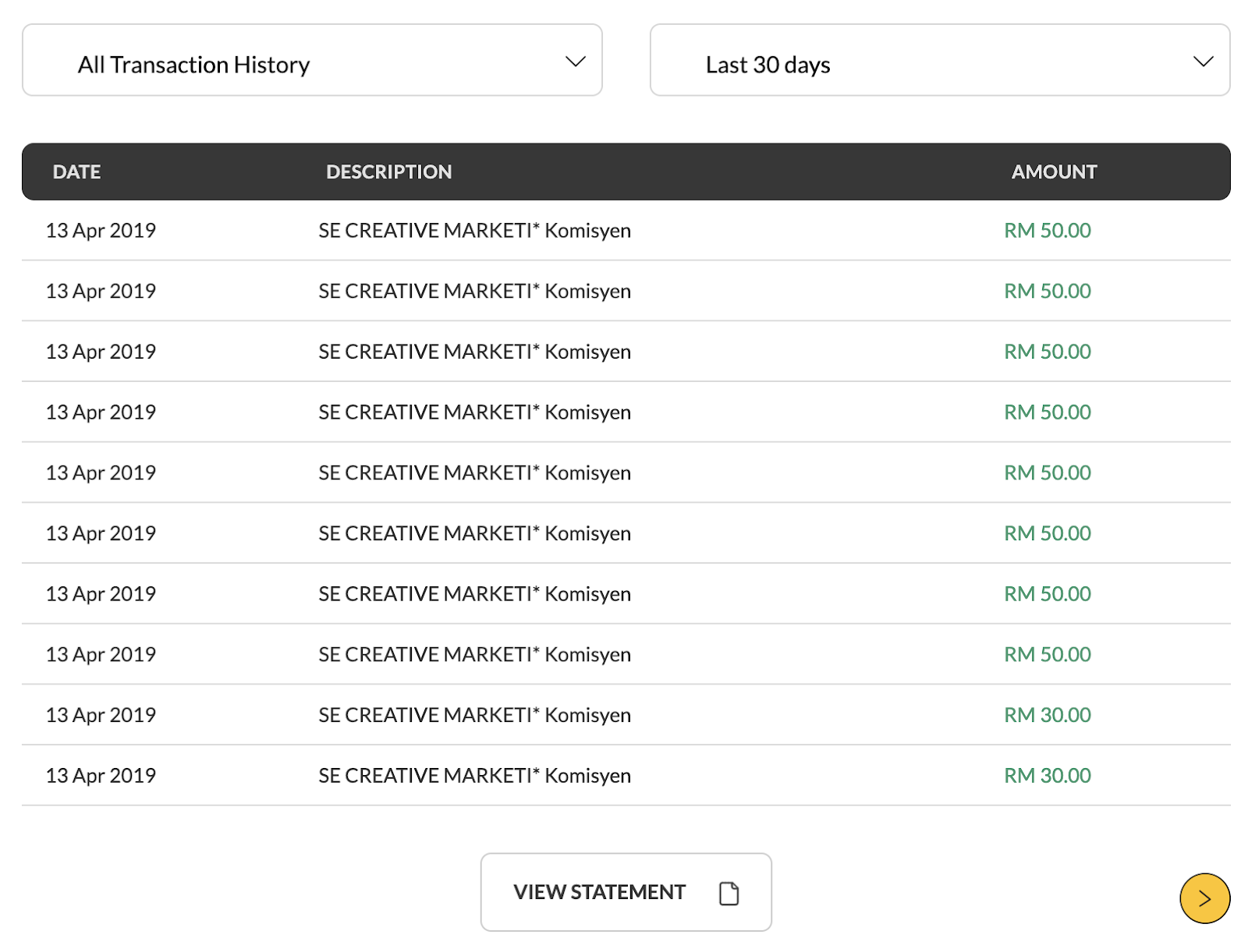Screen dimensions: 1248x952
Task: Click the DESCRIPTION column header
Action: click(388, 172)
